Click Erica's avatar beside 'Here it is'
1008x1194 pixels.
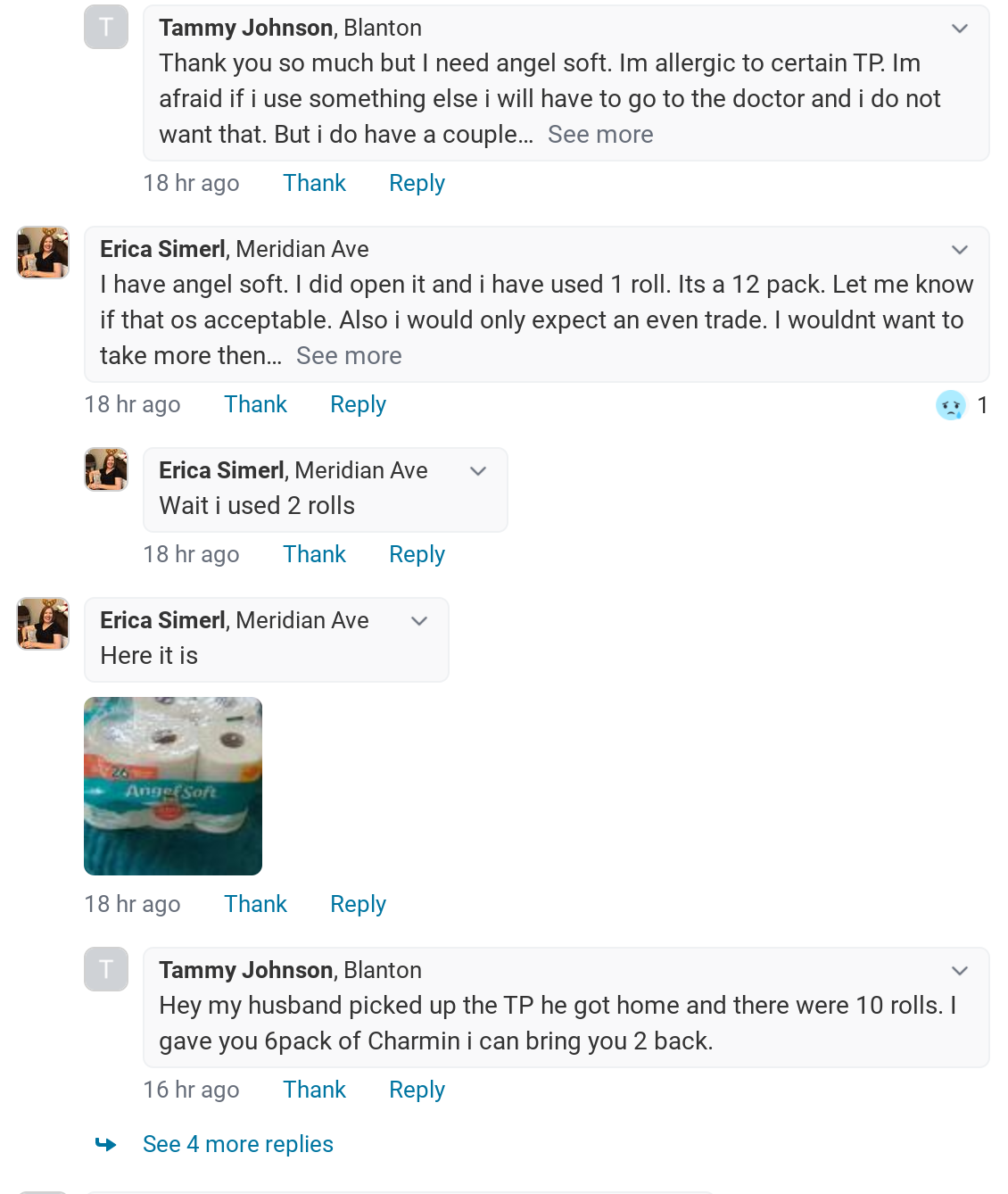pyautogui.click(x=43, y=624)
